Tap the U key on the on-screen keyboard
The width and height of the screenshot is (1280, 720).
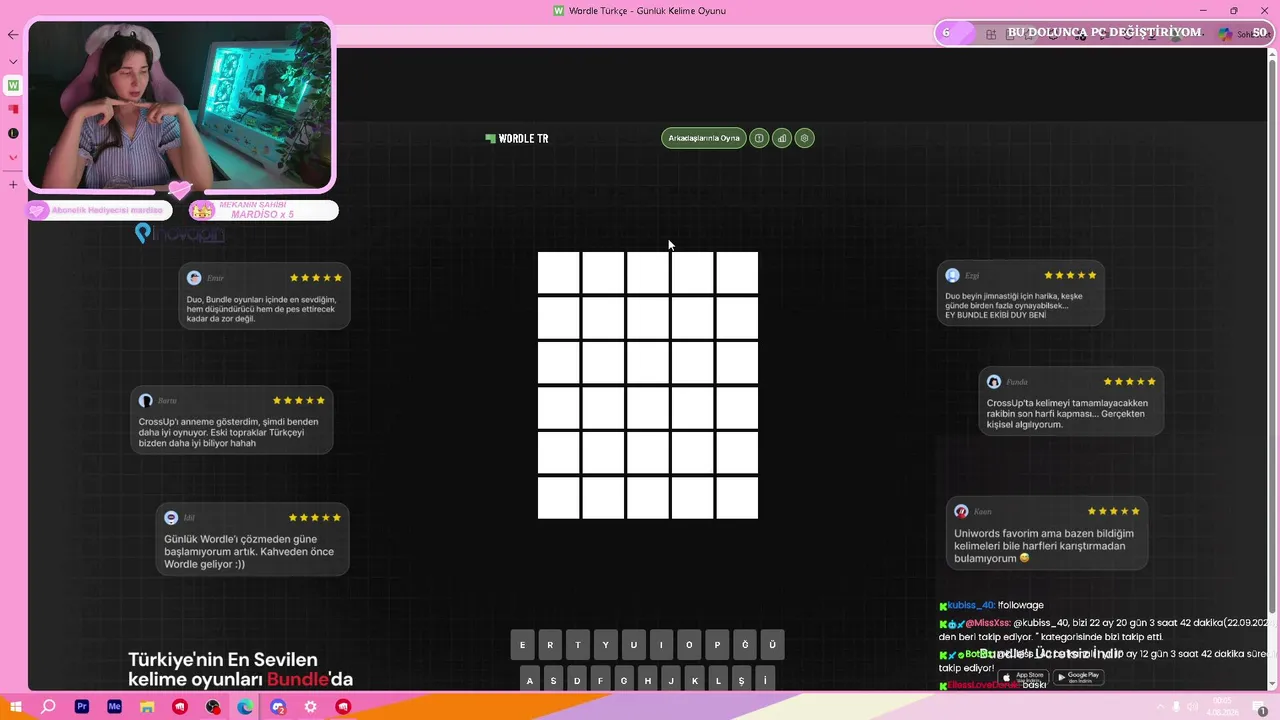[633, 645]
